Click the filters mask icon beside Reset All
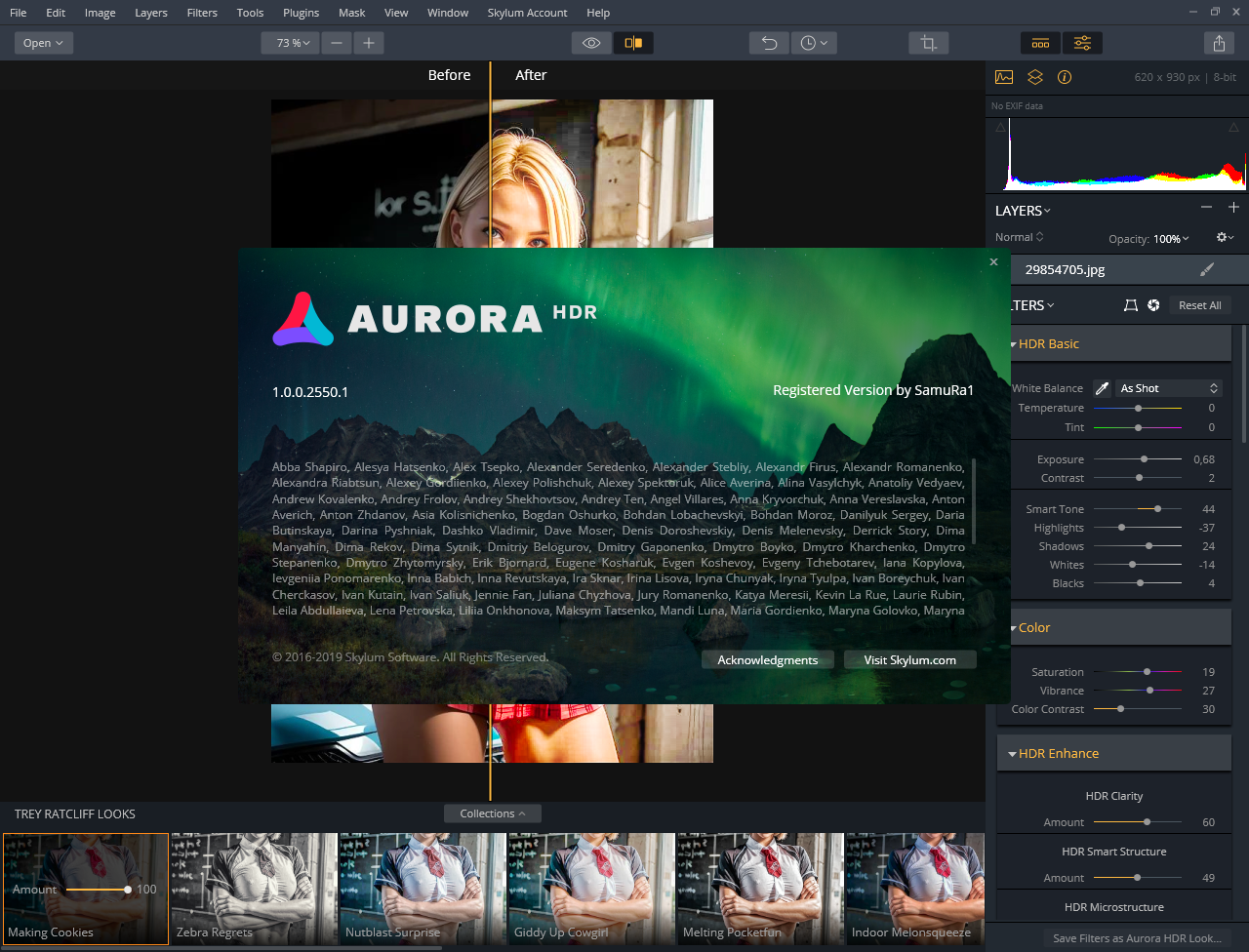This screenshot has height=952, width=1249. [1131, 305]
